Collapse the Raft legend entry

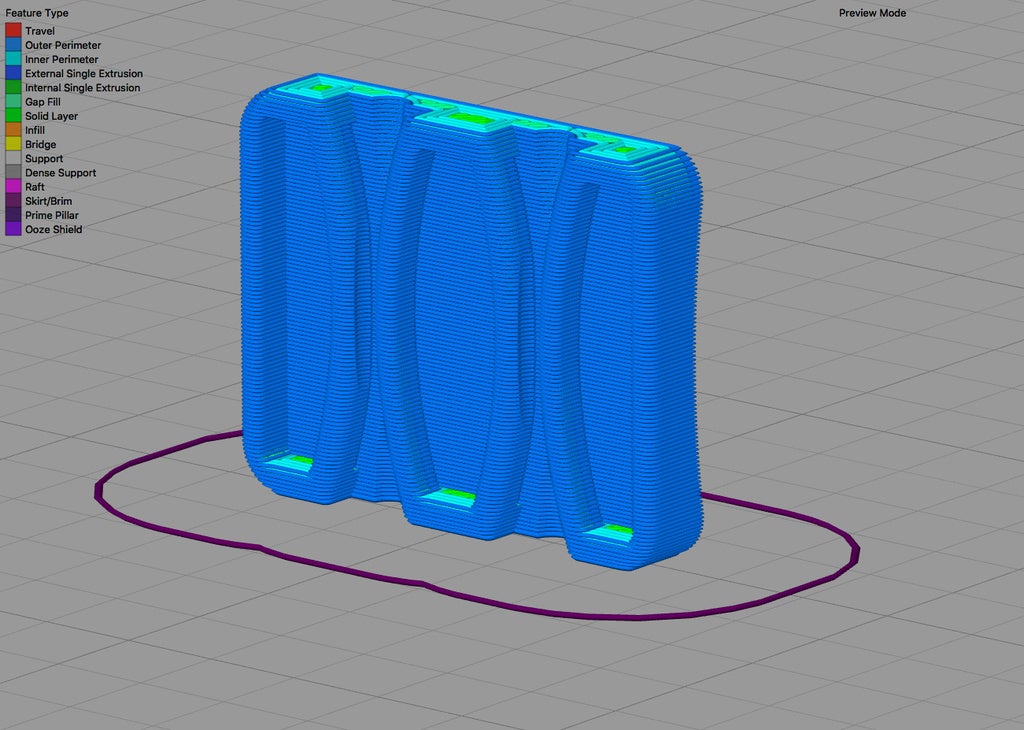(x=11, y=186)
